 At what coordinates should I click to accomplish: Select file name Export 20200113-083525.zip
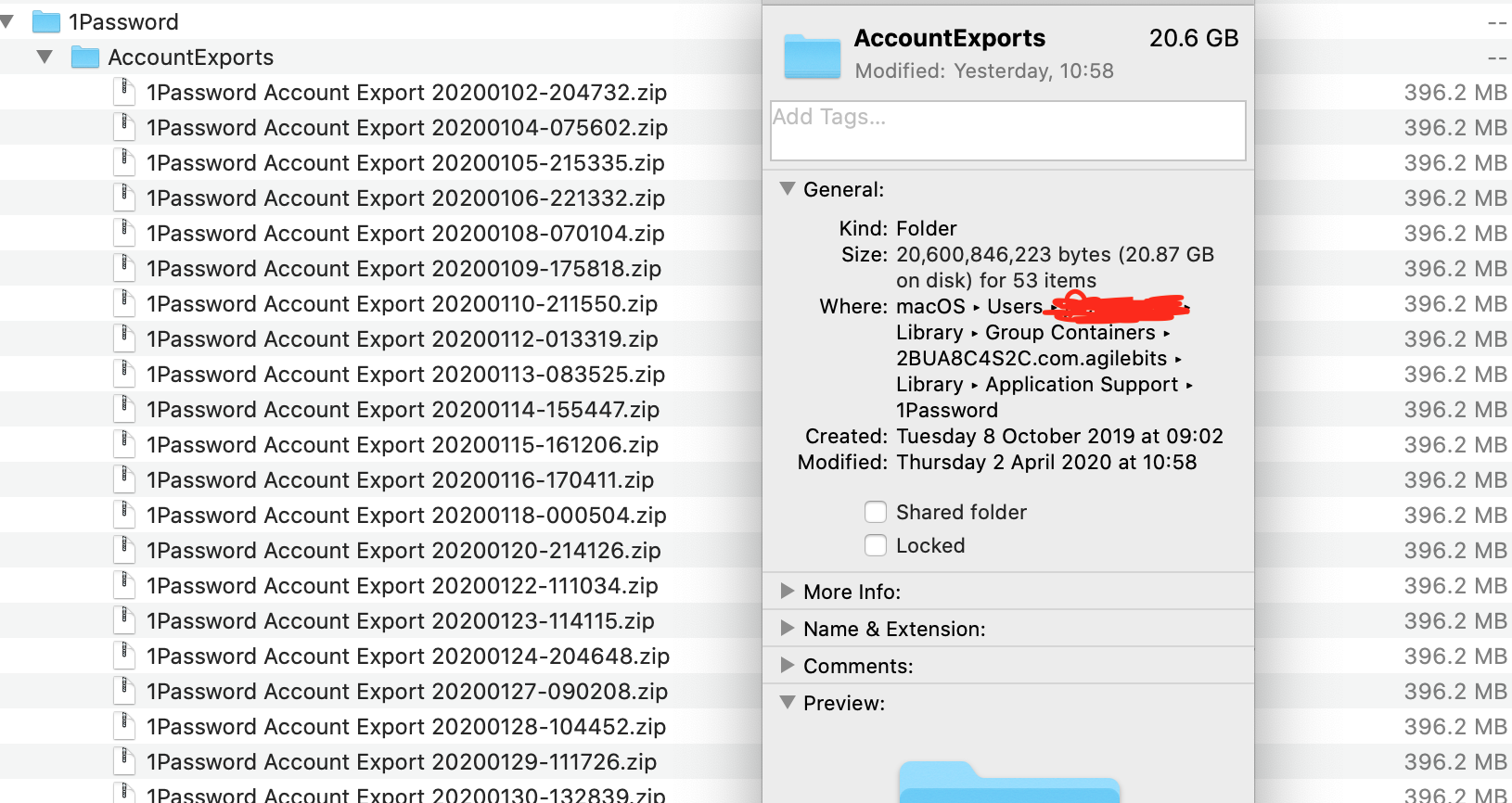pos(405,375)
